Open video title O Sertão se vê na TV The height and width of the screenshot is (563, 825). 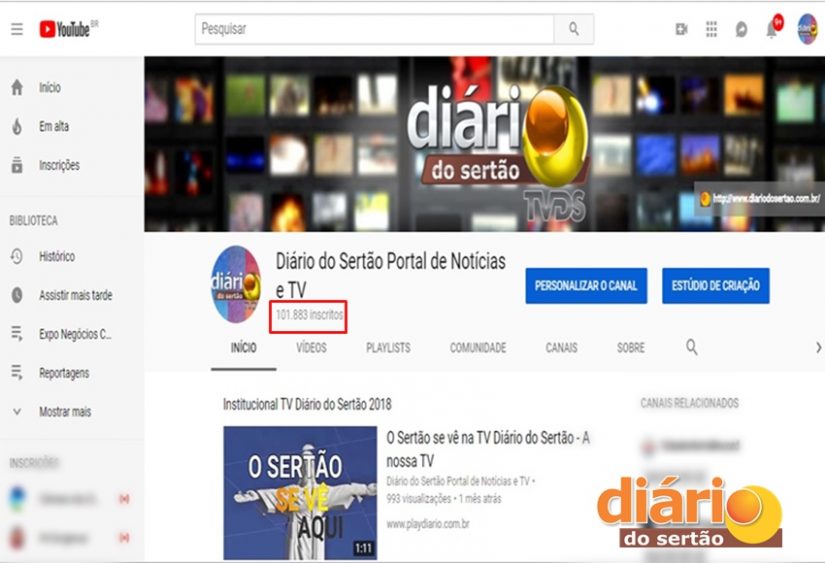[488, 449]
